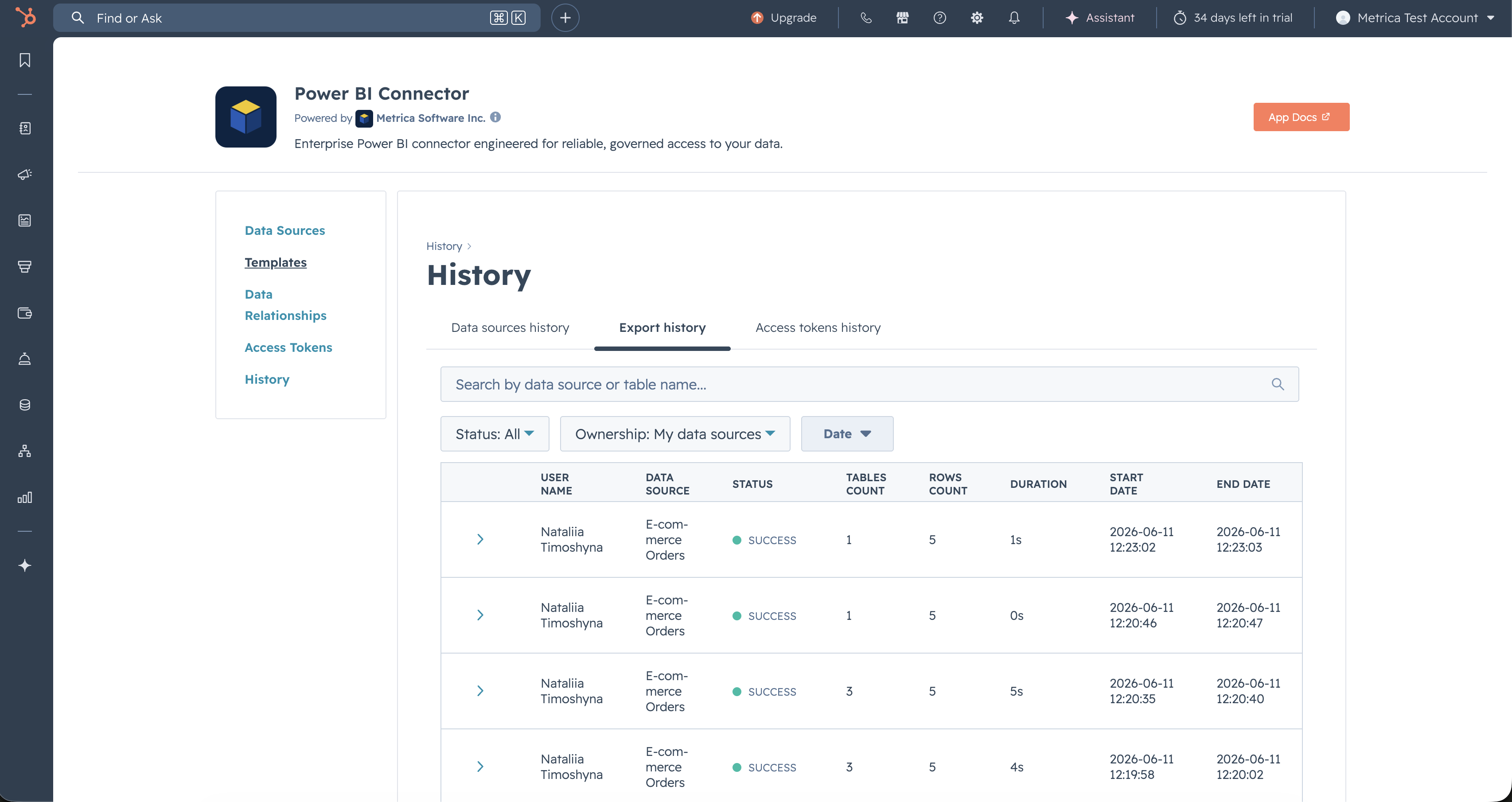Expand the export row started 12:20:46

(x=480, y=615)
